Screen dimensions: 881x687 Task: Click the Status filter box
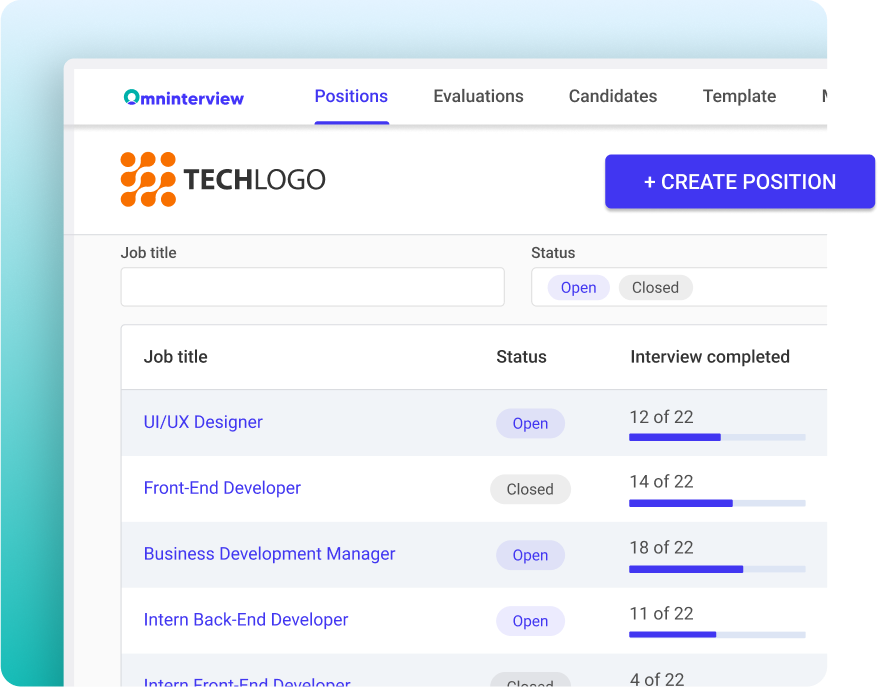[679, 287]
